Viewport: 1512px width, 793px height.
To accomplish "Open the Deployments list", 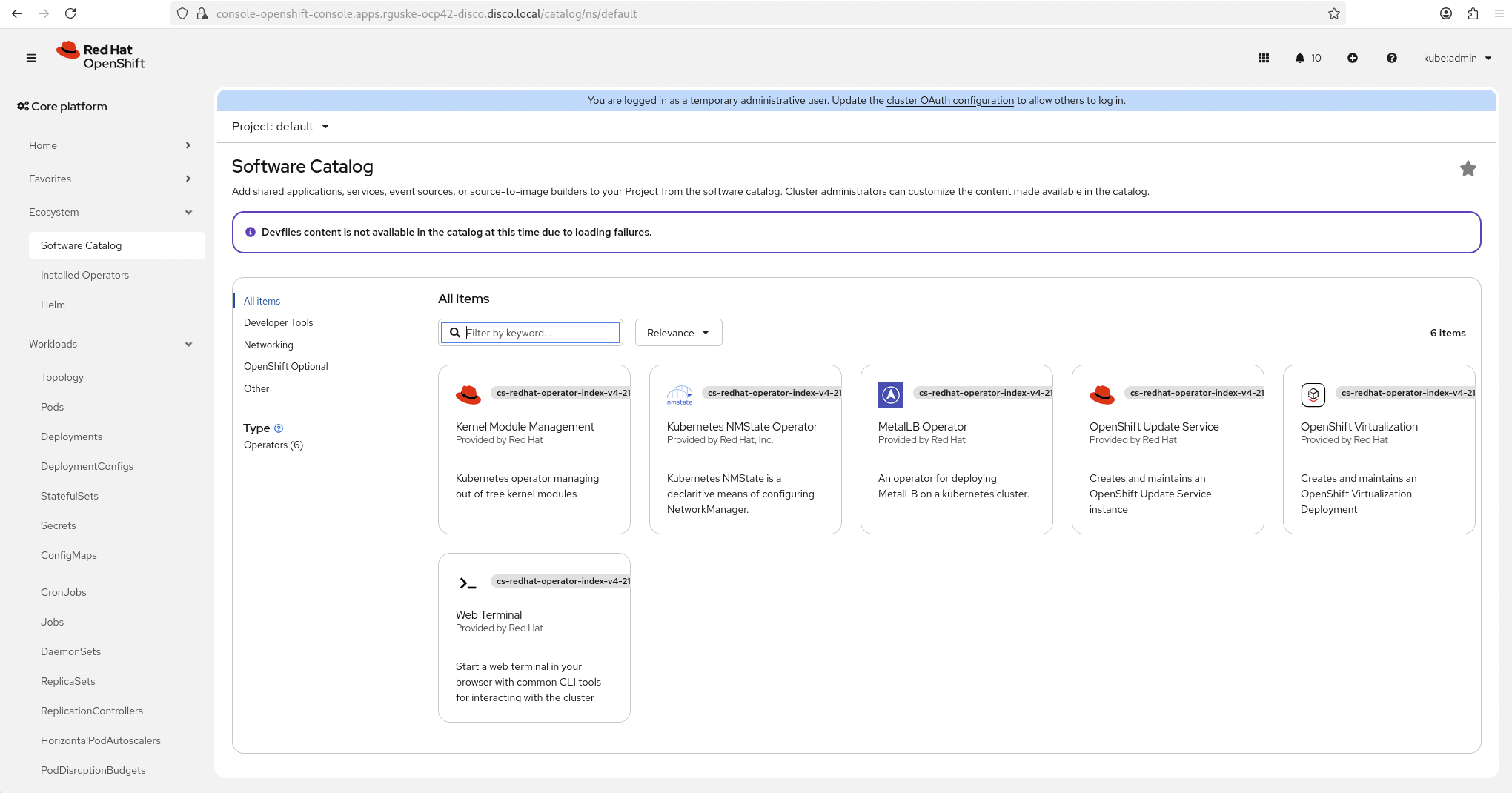I will pos(71,437).
